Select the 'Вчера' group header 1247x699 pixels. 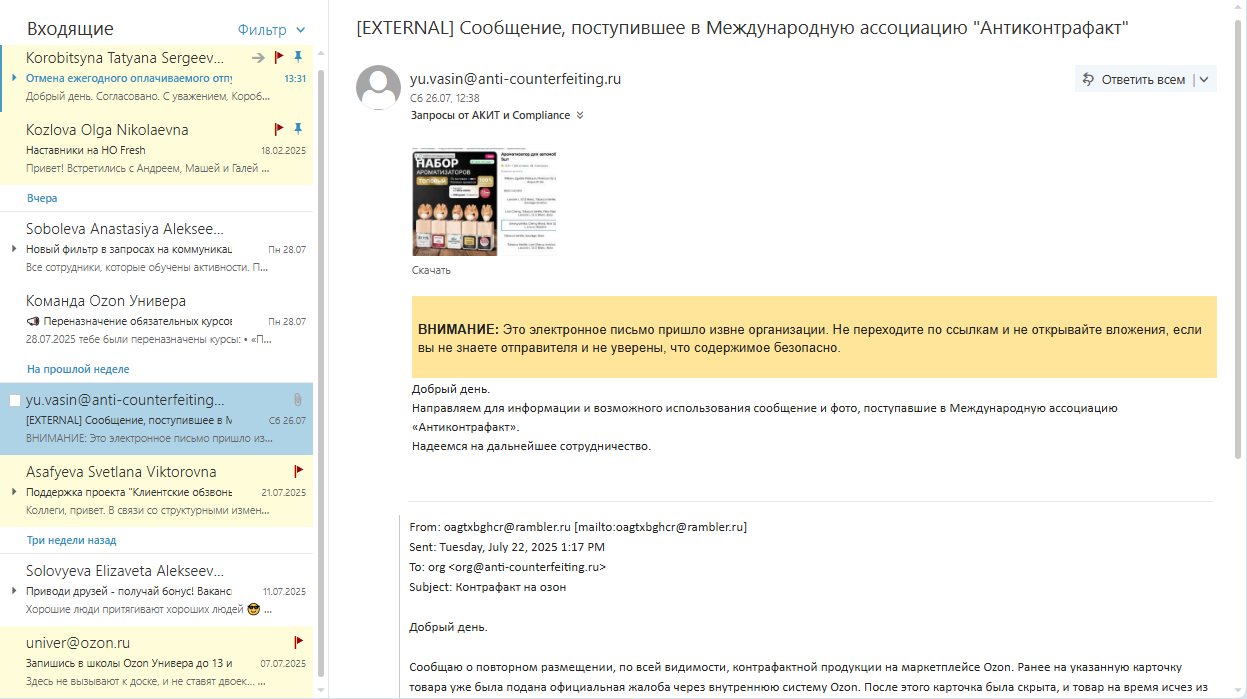point(42,198)
